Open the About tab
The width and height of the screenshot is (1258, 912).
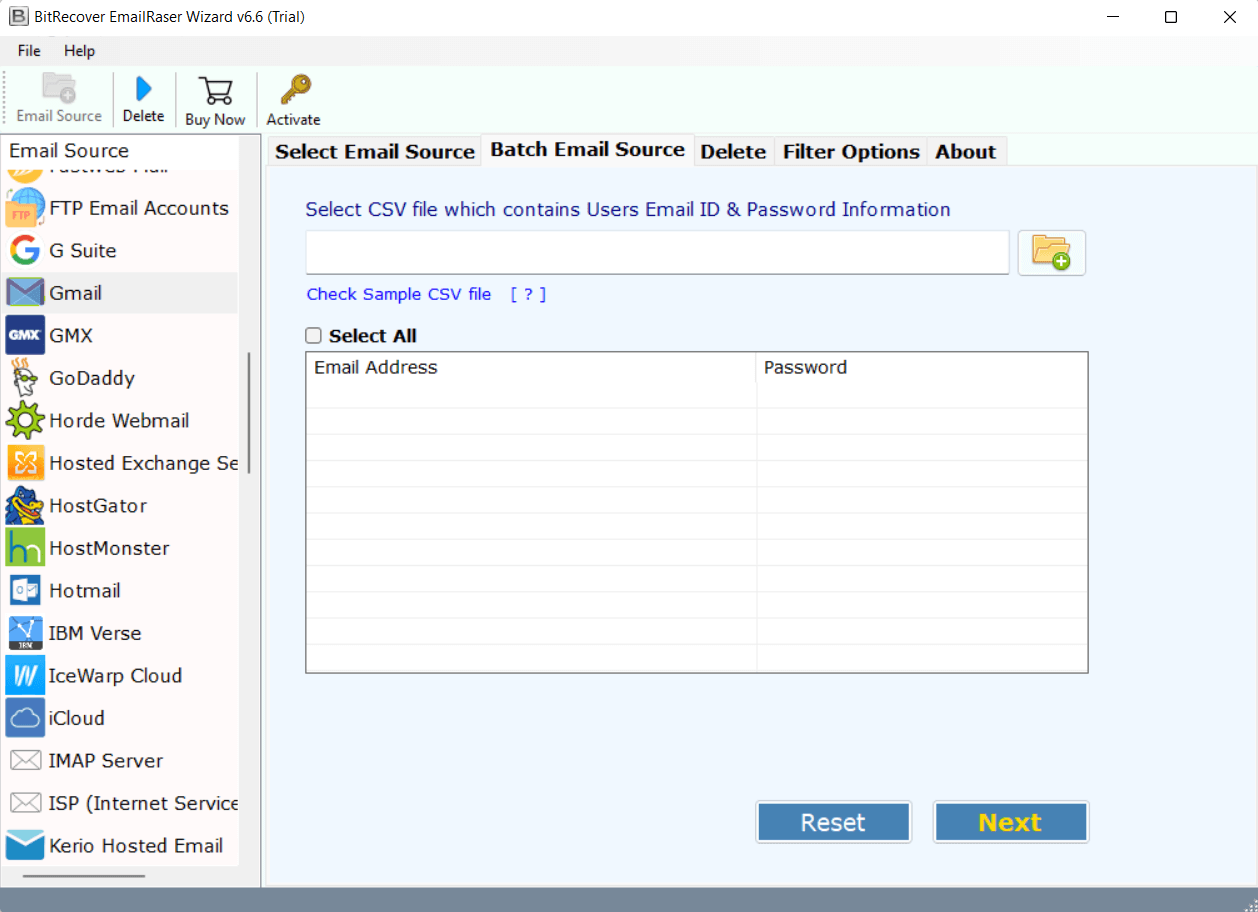966,151
